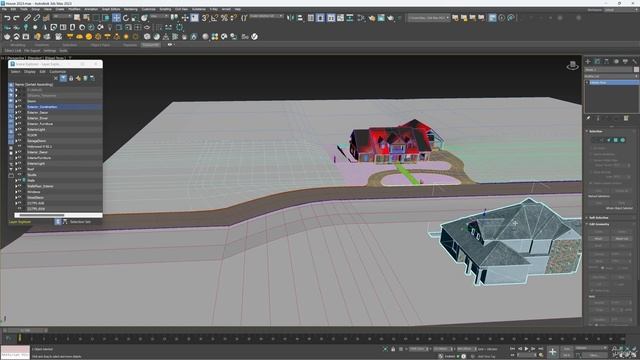Switch to the Utilities command panel tab
Viewport: 640px width, 360px height.
635,61
